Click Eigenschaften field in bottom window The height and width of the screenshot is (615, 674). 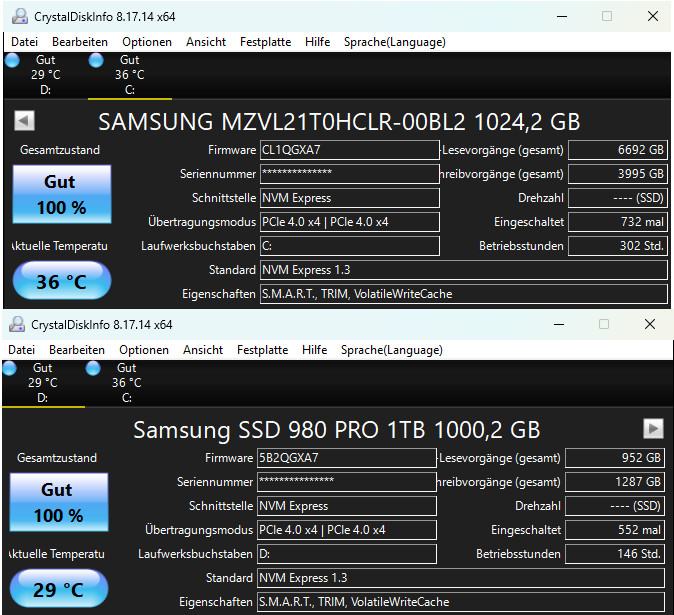(x=460, y=602)
